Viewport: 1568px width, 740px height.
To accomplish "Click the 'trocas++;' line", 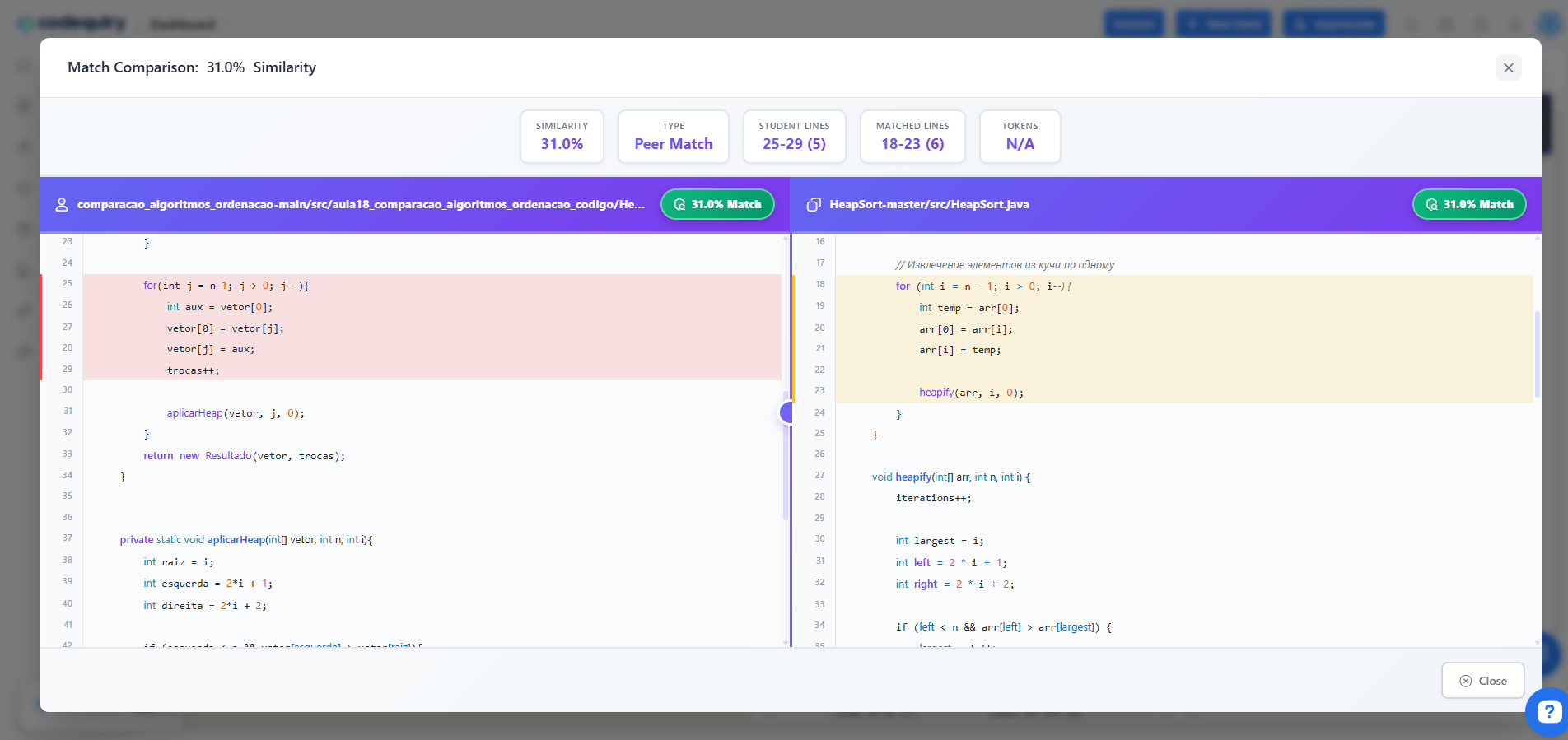I will [x=194, y=370].
